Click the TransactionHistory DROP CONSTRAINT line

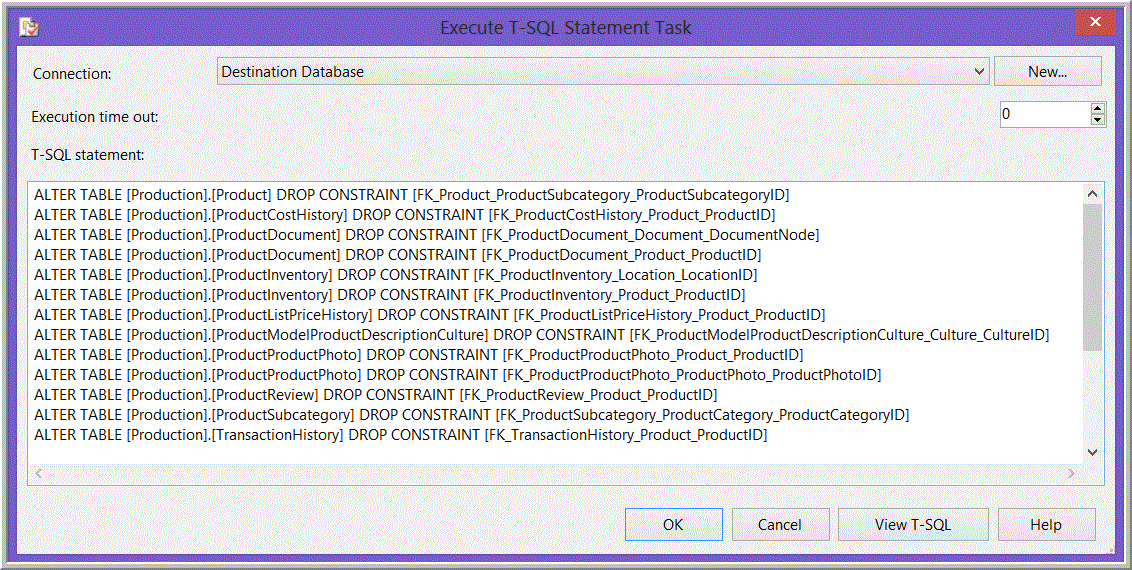[x=400, y=435]
